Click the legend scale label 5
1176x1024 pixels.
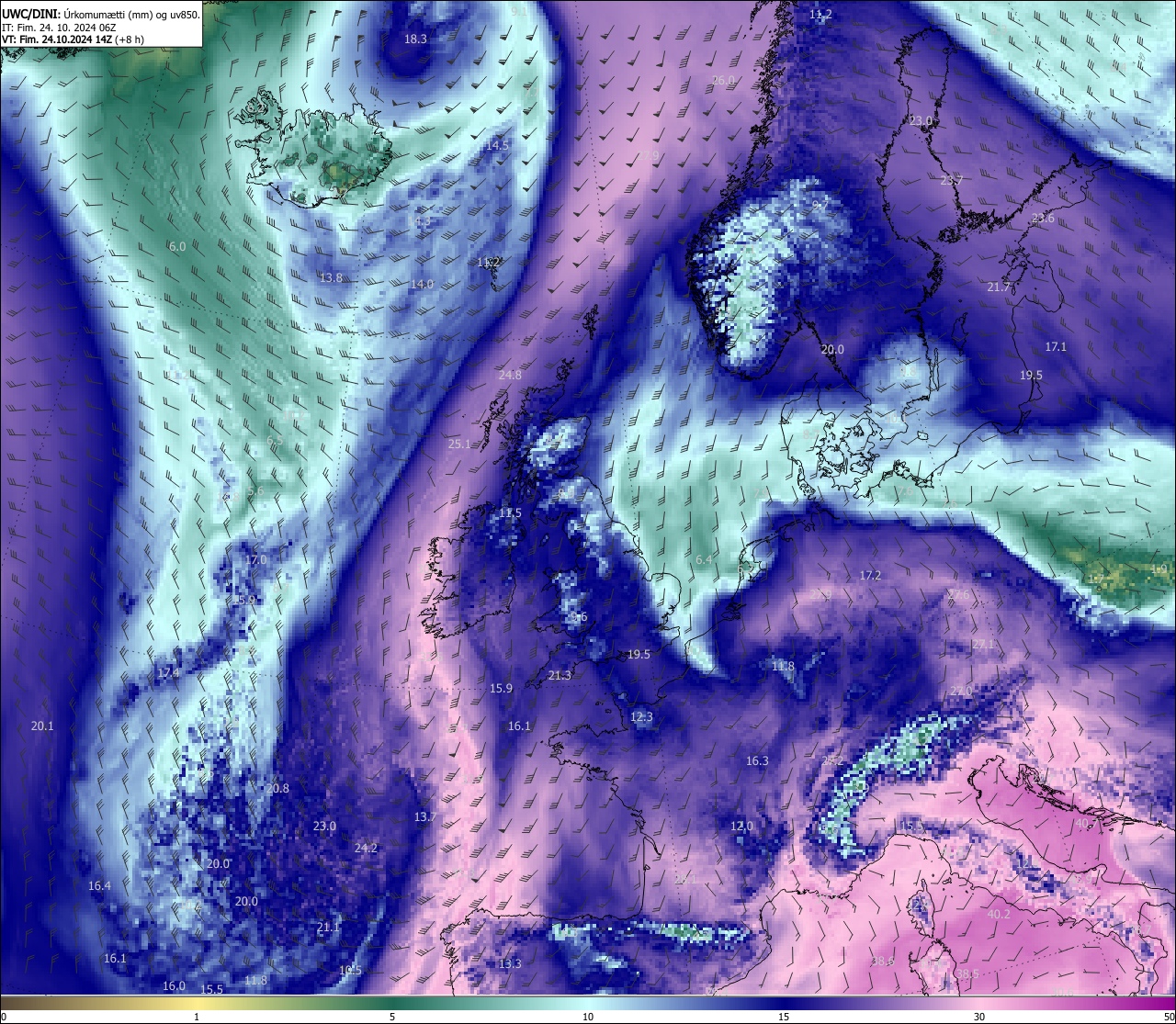click(x=392, y=1017)
